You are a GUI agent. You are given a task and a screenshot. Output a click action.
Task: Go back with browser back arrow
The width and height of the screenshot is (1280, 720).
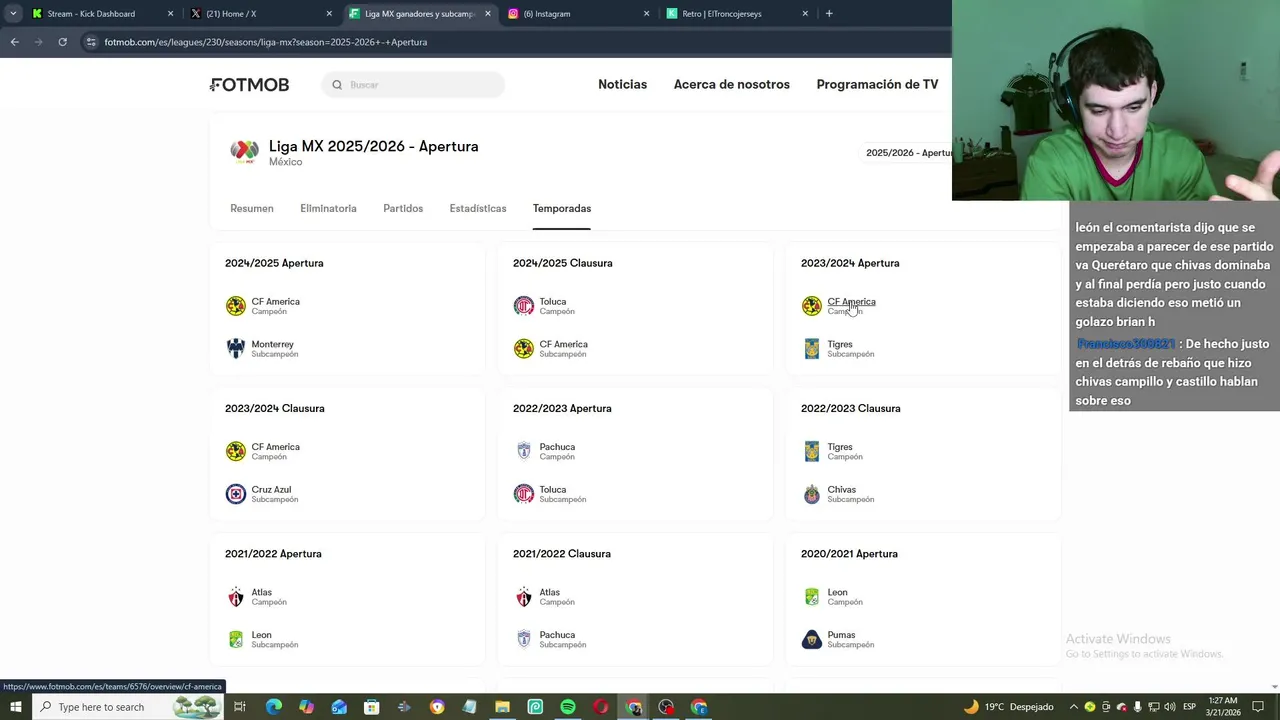coord(14,42)
